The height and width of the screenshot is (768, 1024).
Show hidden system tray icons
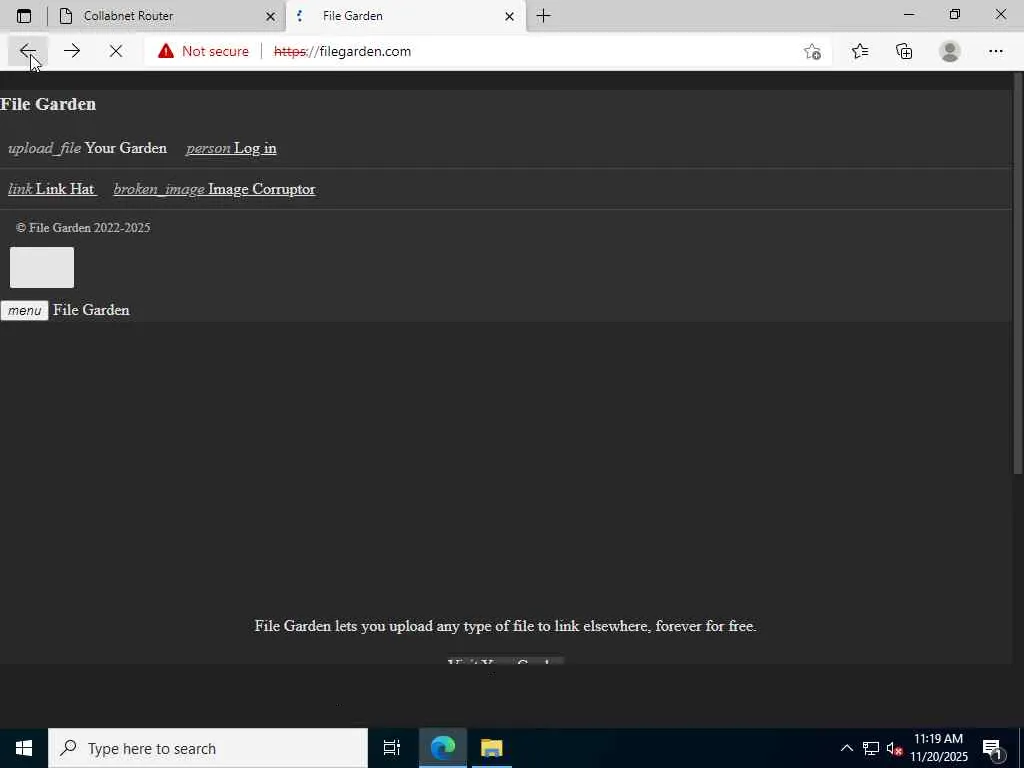click(846, 748)
